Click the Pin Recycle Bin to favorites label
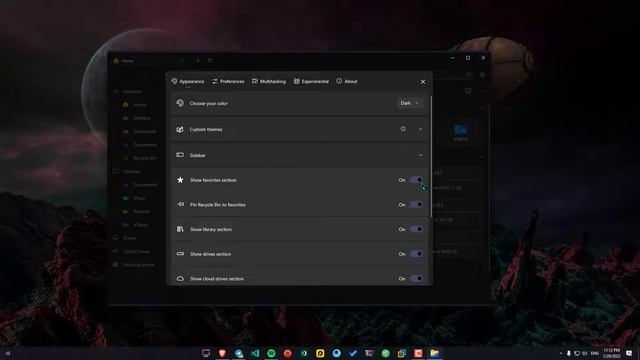Screen dimensions: 640x360 point(218,205)
